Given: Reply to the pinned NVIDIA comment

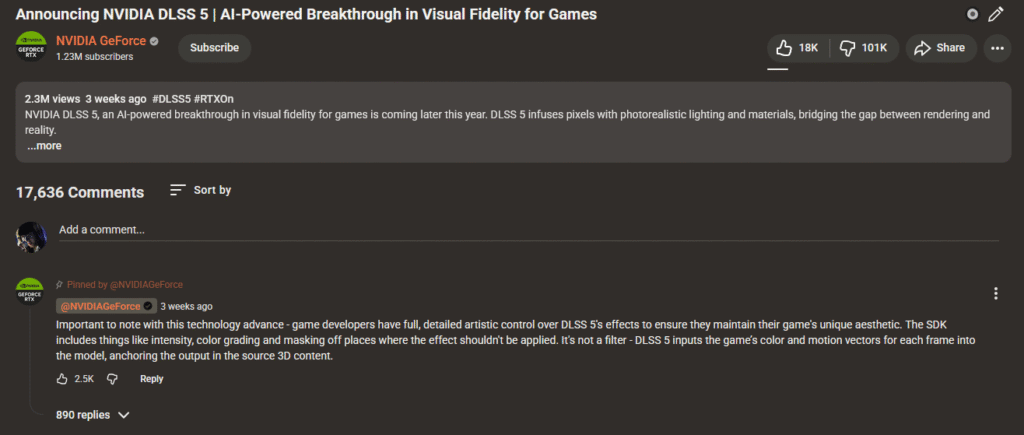Looking at the screenshot, I should coord(151,379).
